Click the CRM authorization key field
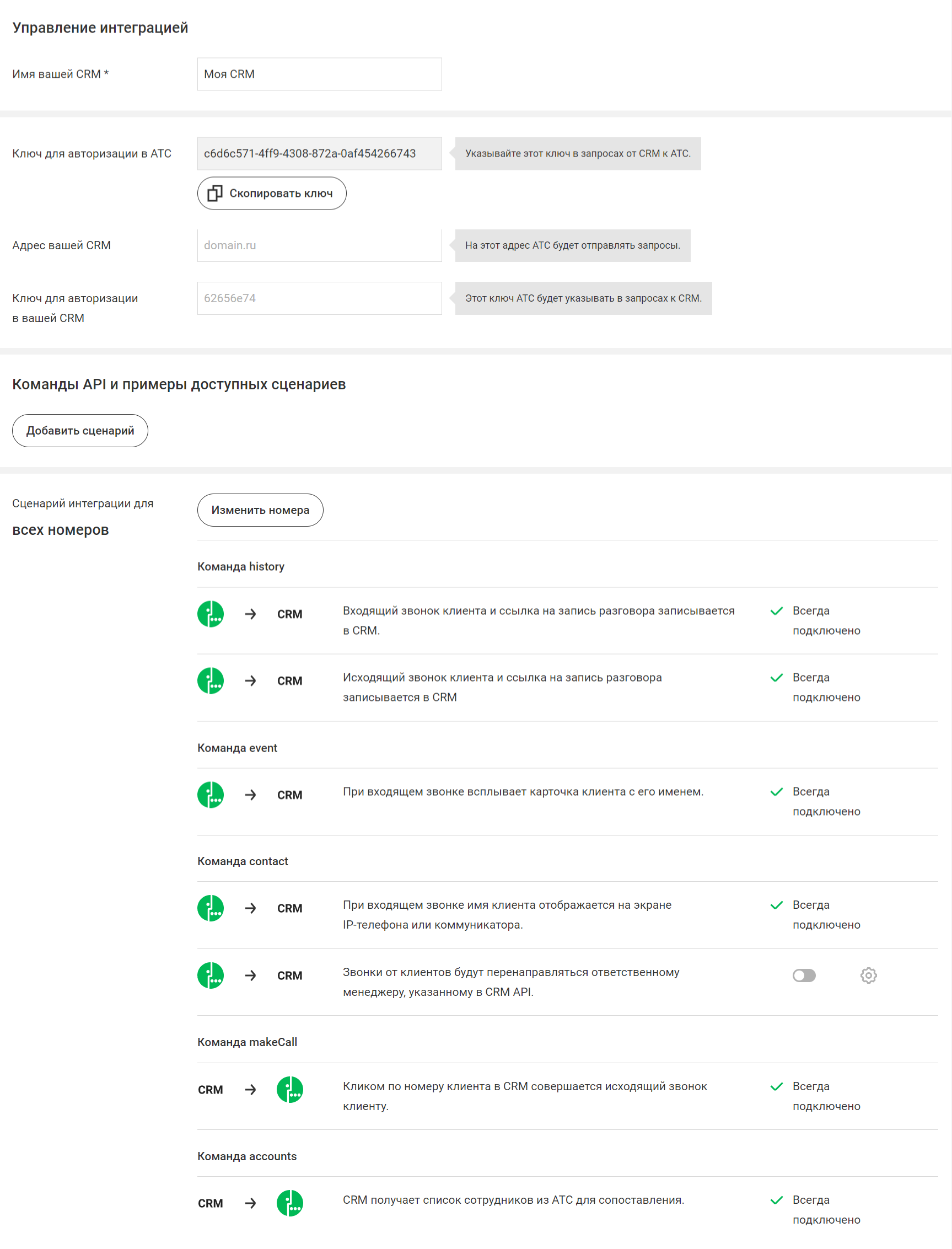952x1249 pixels. (319, 298)
